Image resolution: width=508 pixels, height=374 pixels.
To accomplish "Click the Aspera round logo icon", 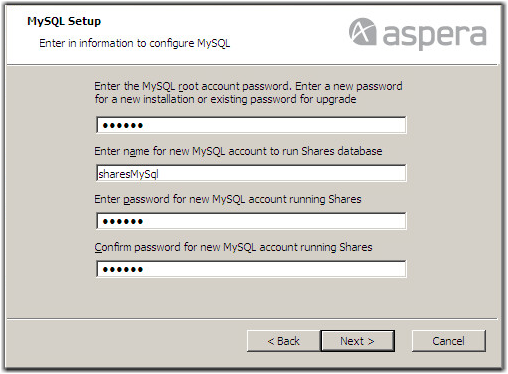I will click(363, 32).
